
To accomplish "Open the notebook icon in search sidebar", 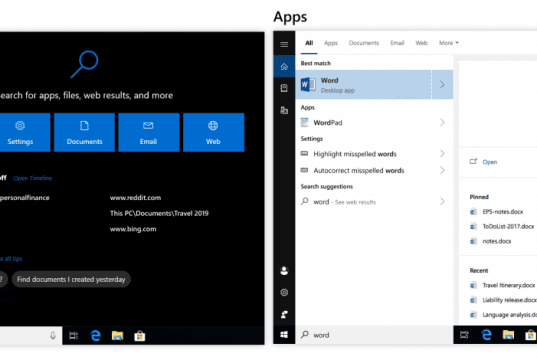I will coord(284,88).
